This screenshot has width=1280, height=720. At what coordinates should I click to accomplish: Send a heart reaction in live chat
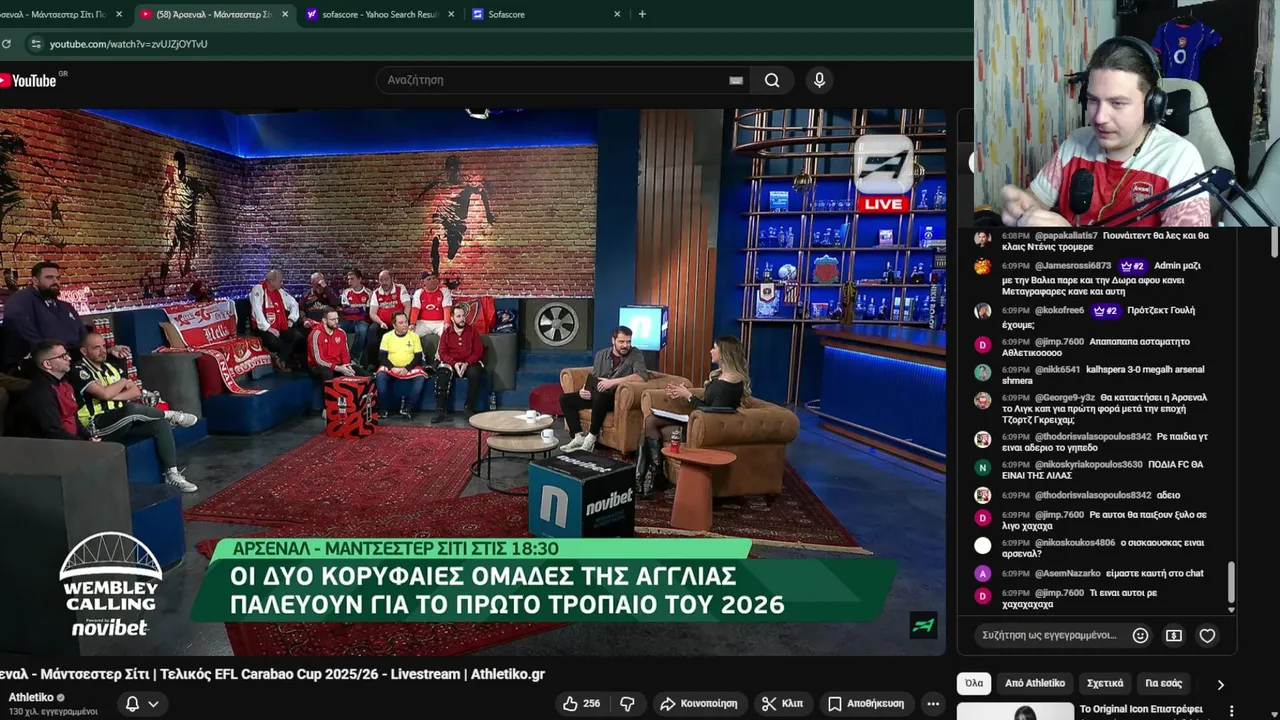pyautogui.click(x=1207, y=635)
